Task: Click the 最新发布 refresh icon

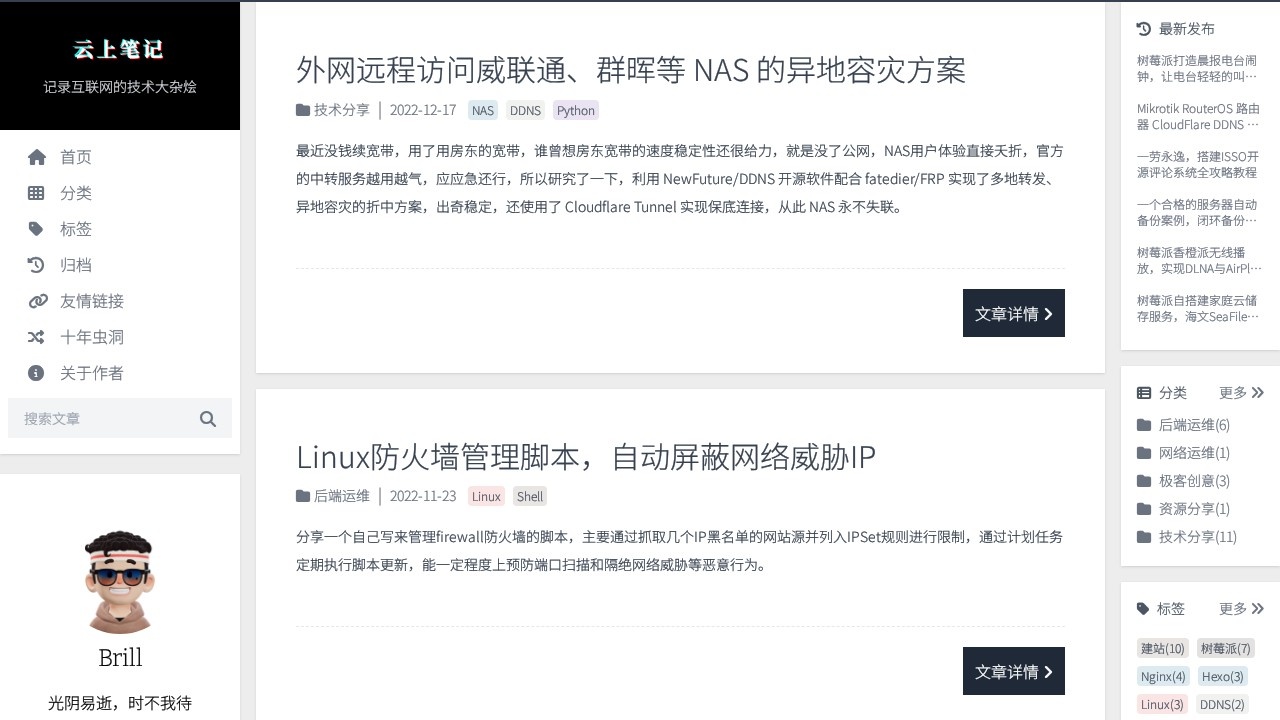Action: (1143, 28)
